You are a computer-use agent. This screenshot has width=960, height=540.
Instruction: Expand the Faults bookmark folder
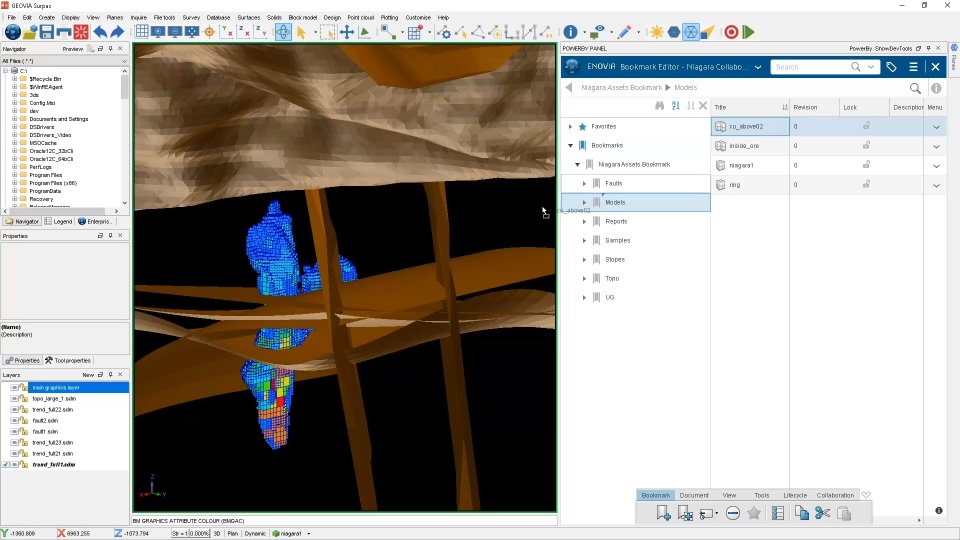click(584, 184)
